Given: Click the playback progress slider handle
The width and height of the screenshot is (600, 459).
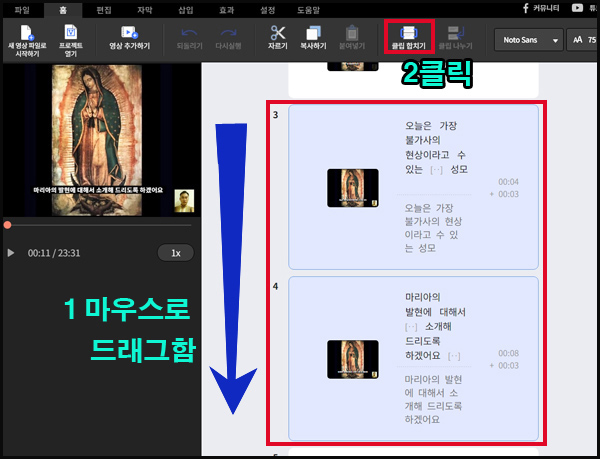Looking at the screenshot, I should point(7,225).
